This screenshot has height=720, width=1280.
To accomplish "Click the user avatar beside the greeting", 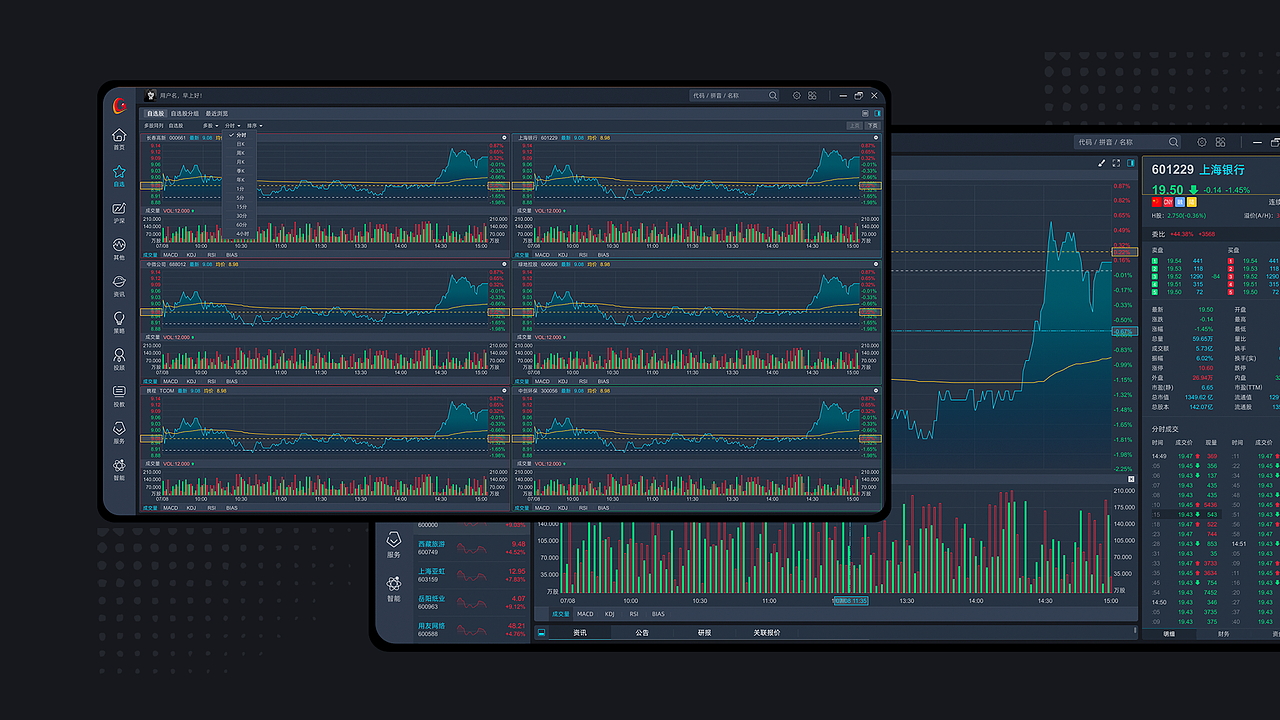I will (x=150, y=96).
